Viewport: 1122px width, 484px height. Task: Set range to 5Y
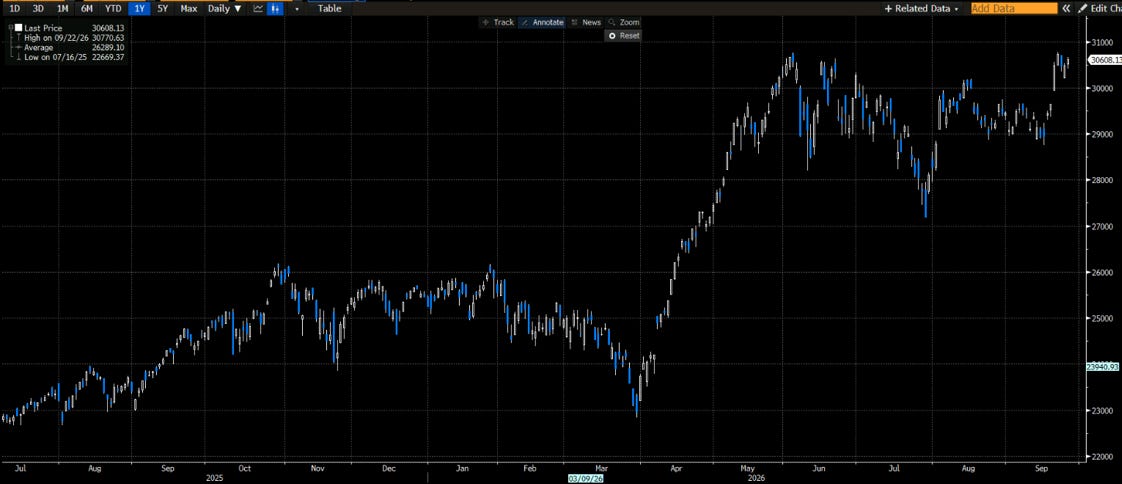[x=163, y=9]
